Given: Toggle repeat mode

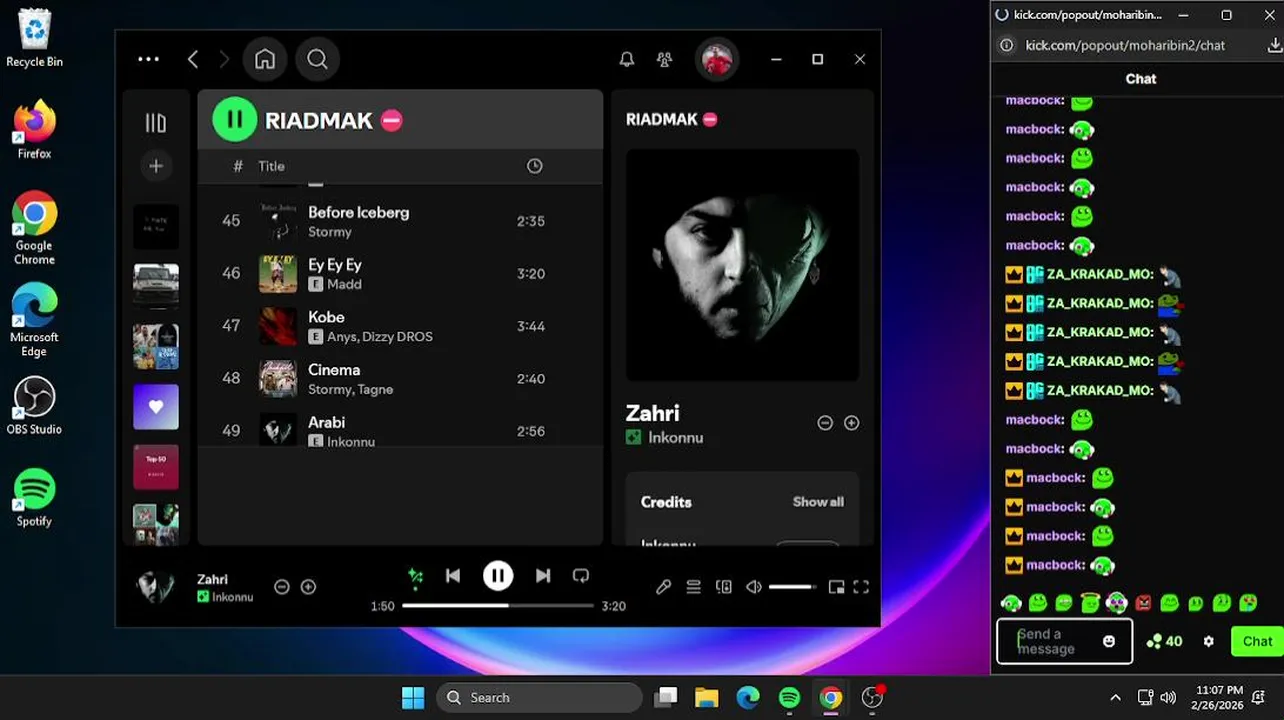Looking at the screenshot, I should [581, 576].
